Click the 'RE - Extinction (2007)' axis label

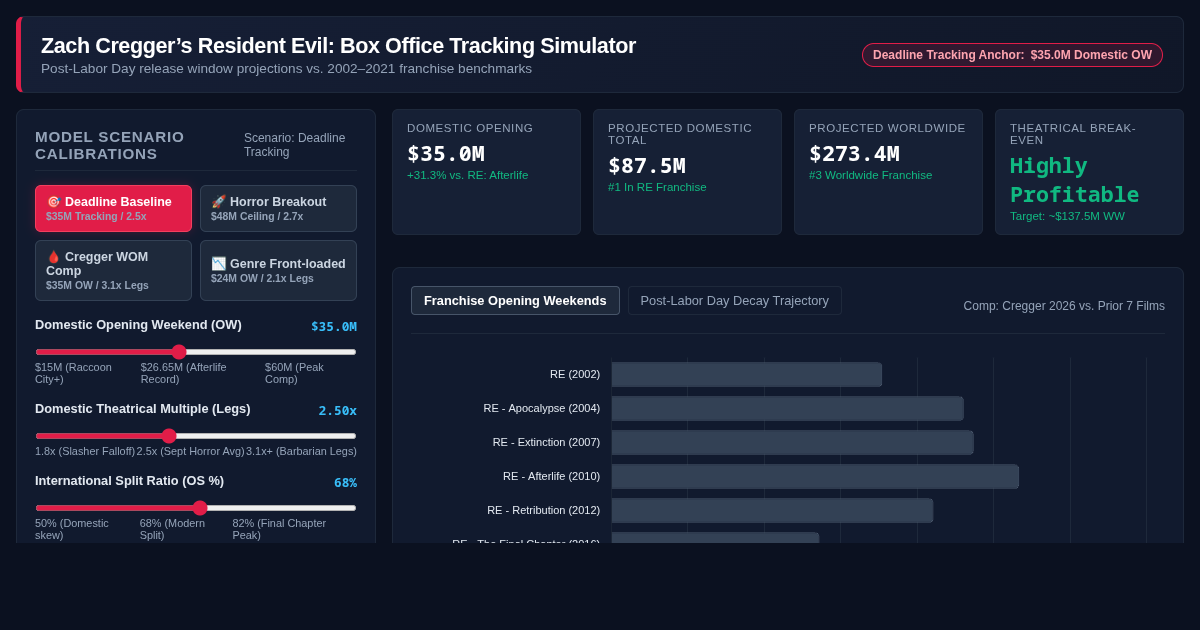click(x=546, y=442)
